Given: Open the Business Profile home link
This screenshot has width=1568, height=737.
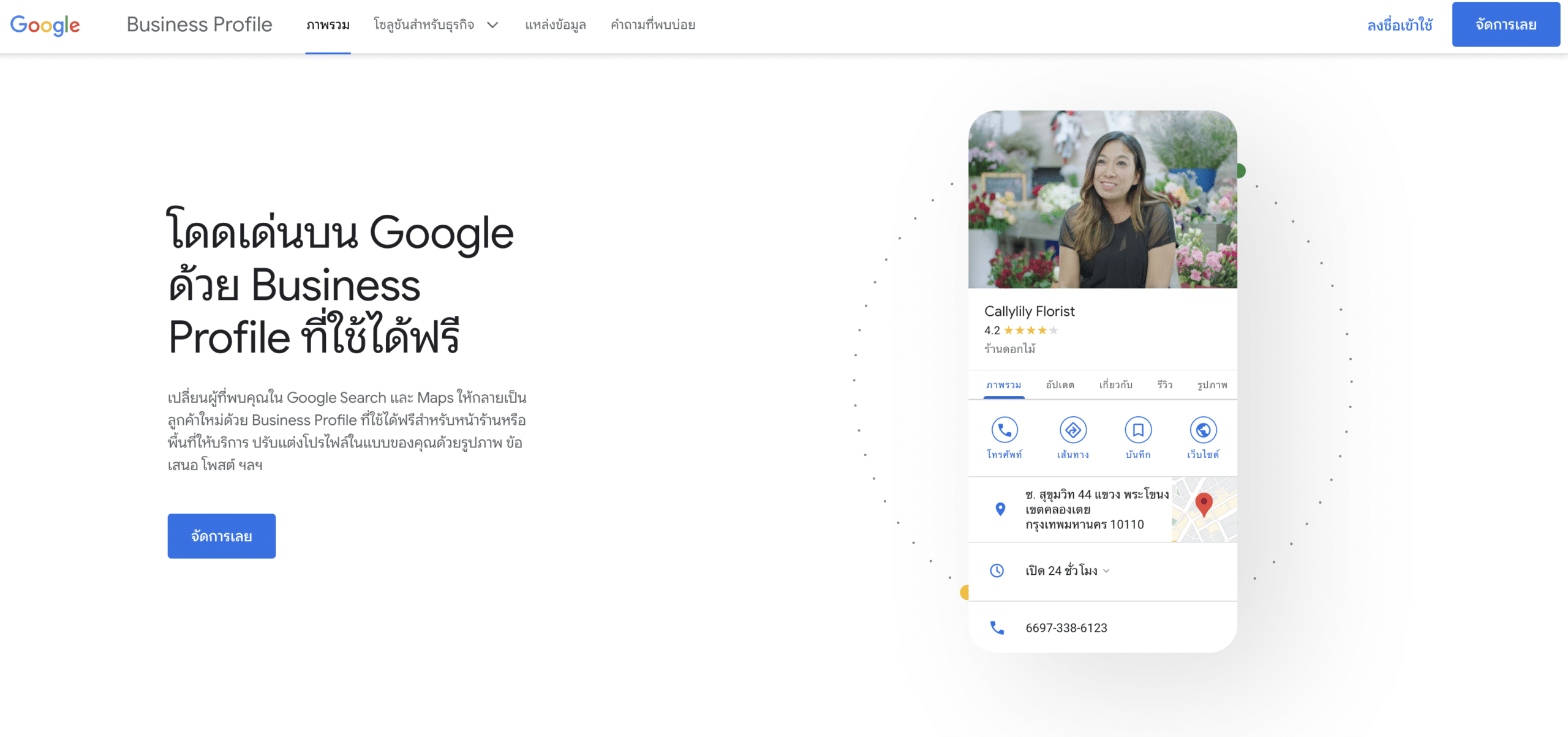Looking at the screenshot, I should pyautogui.click(x=199, y=24).
